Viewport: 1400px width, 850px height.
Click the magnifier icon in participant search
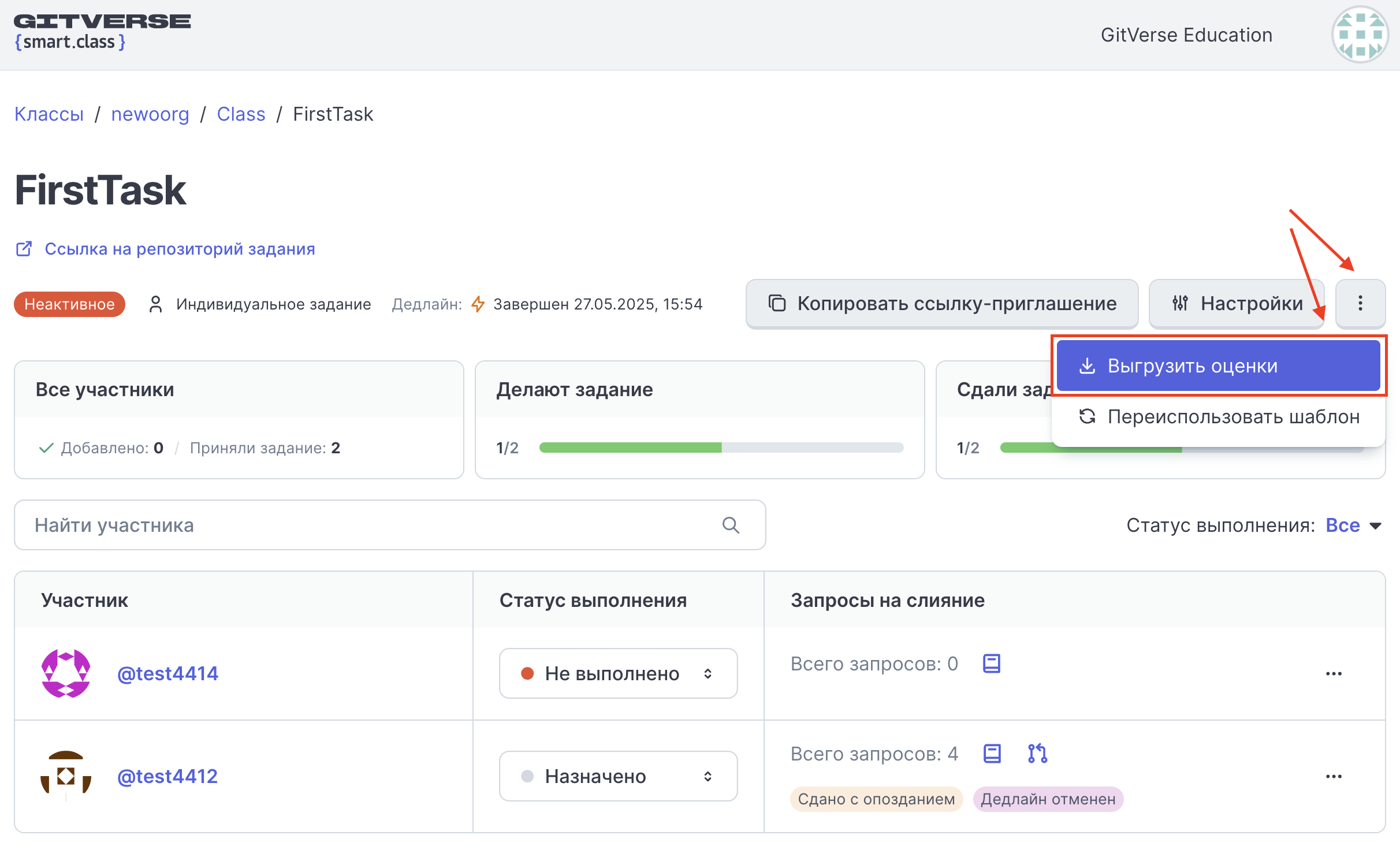click(x=731, y=525)
